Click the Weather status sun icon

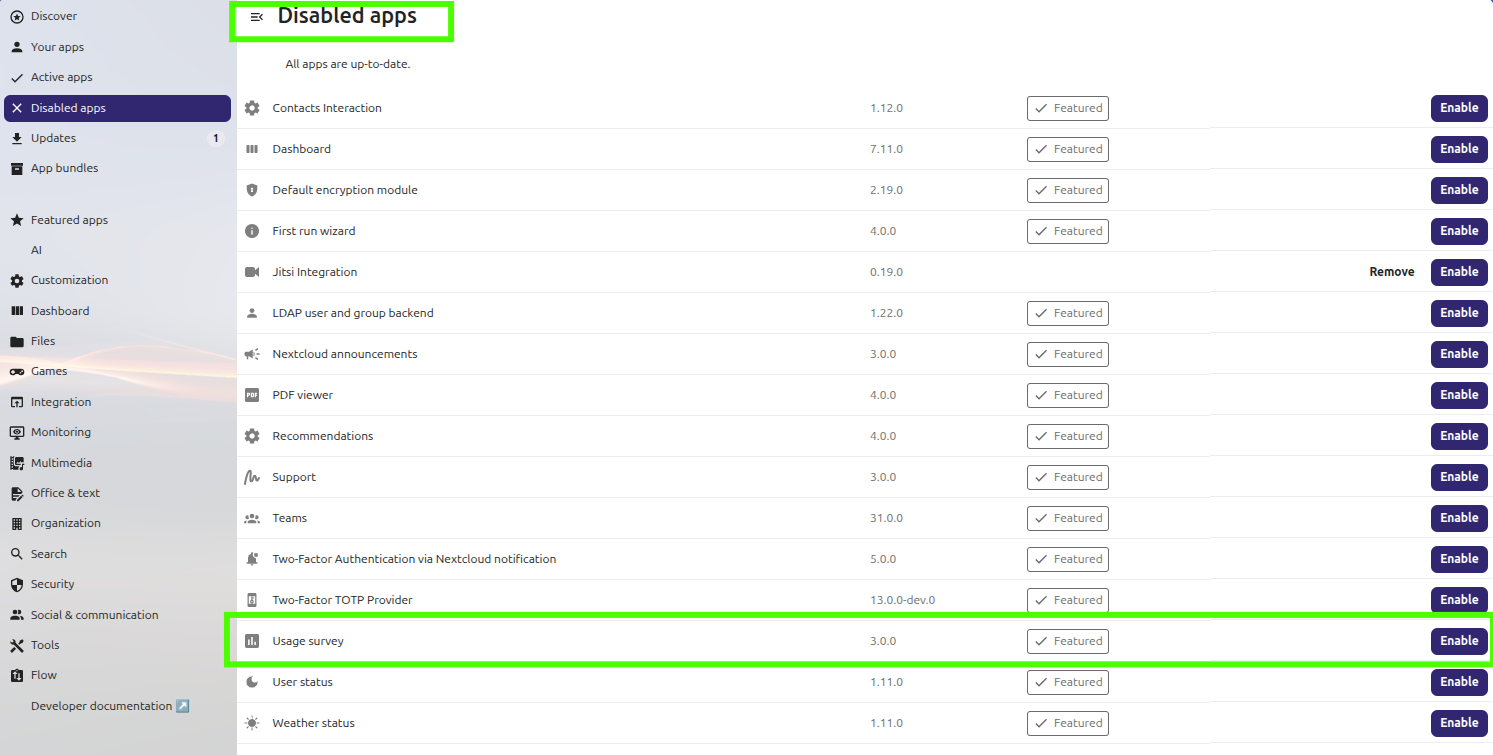[x=252, y=723]
